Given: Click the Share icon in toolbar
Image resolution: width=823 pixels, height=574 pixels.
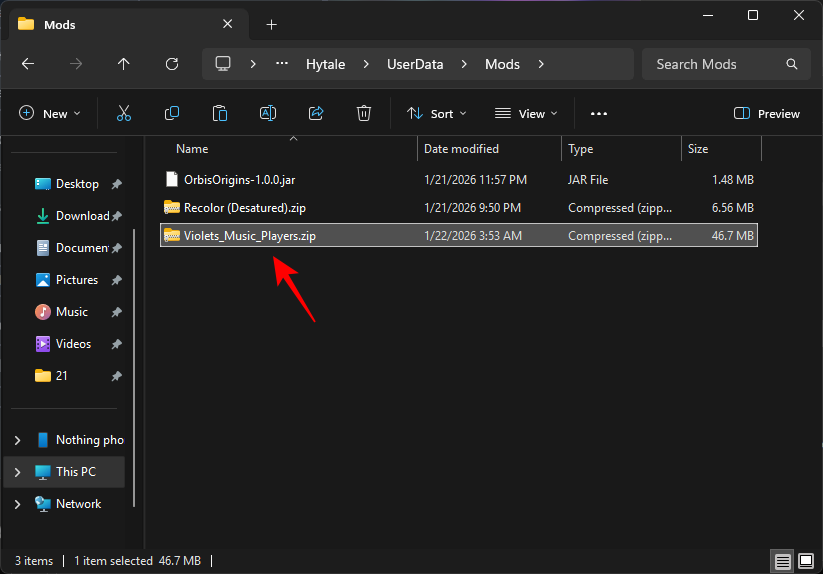Looking at the screenshot, I should click(x=316, y=114).
